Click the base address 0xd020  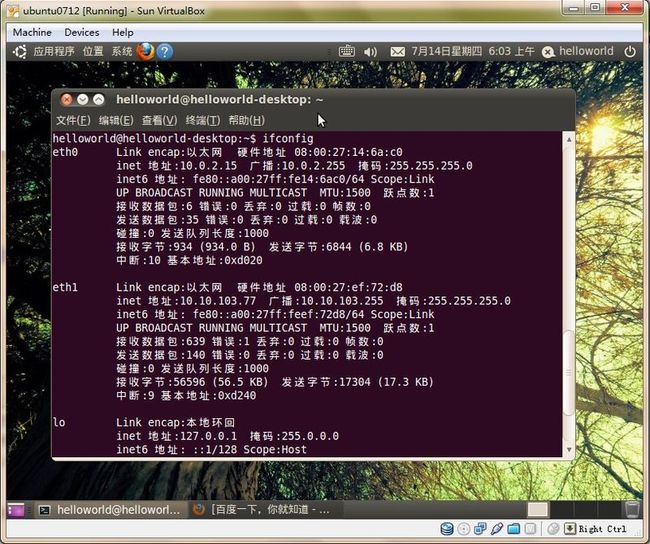coord(243,260)
